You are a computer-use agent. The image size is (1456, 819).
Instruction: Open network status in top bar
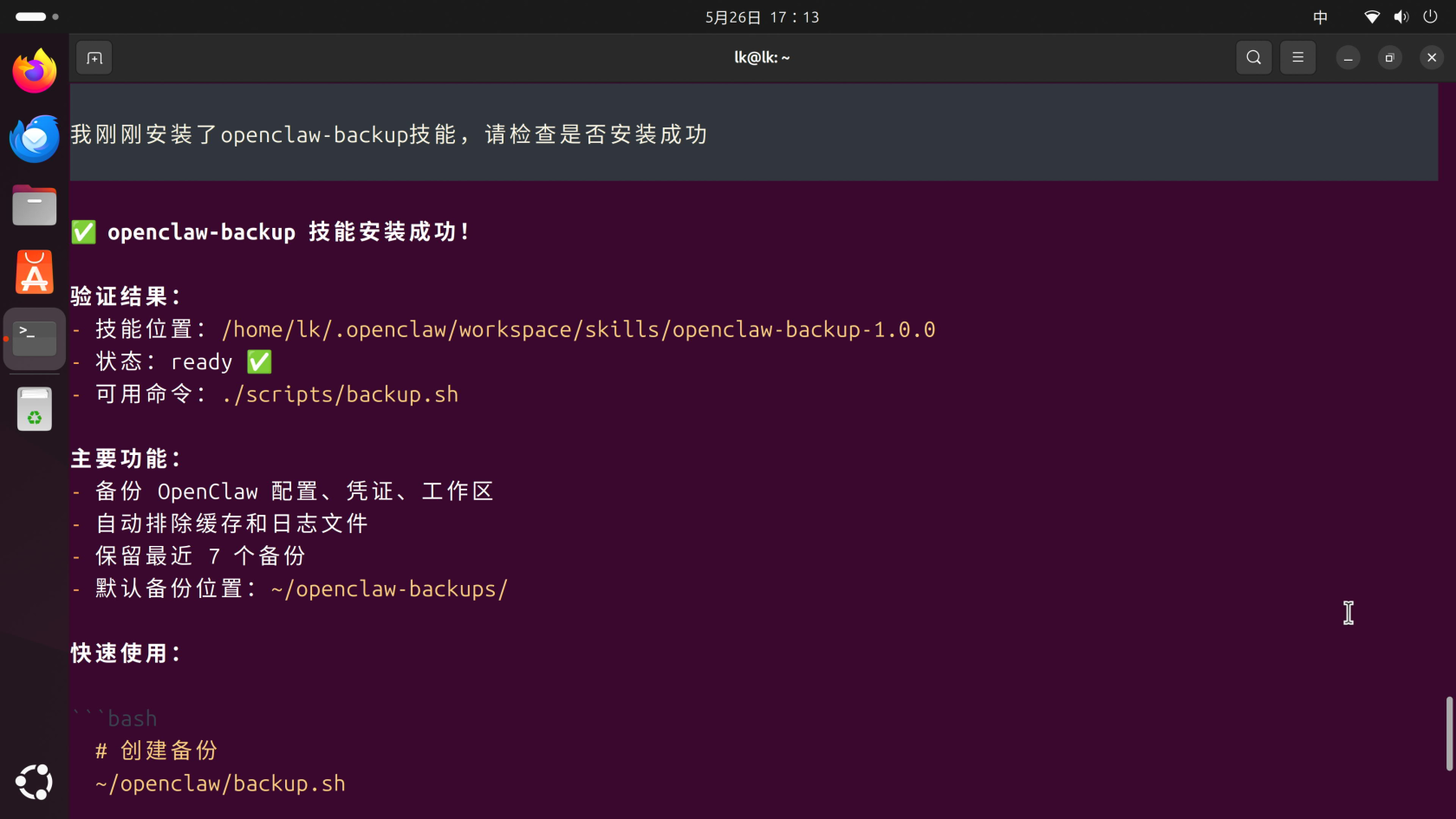(x=1372, y=17)
